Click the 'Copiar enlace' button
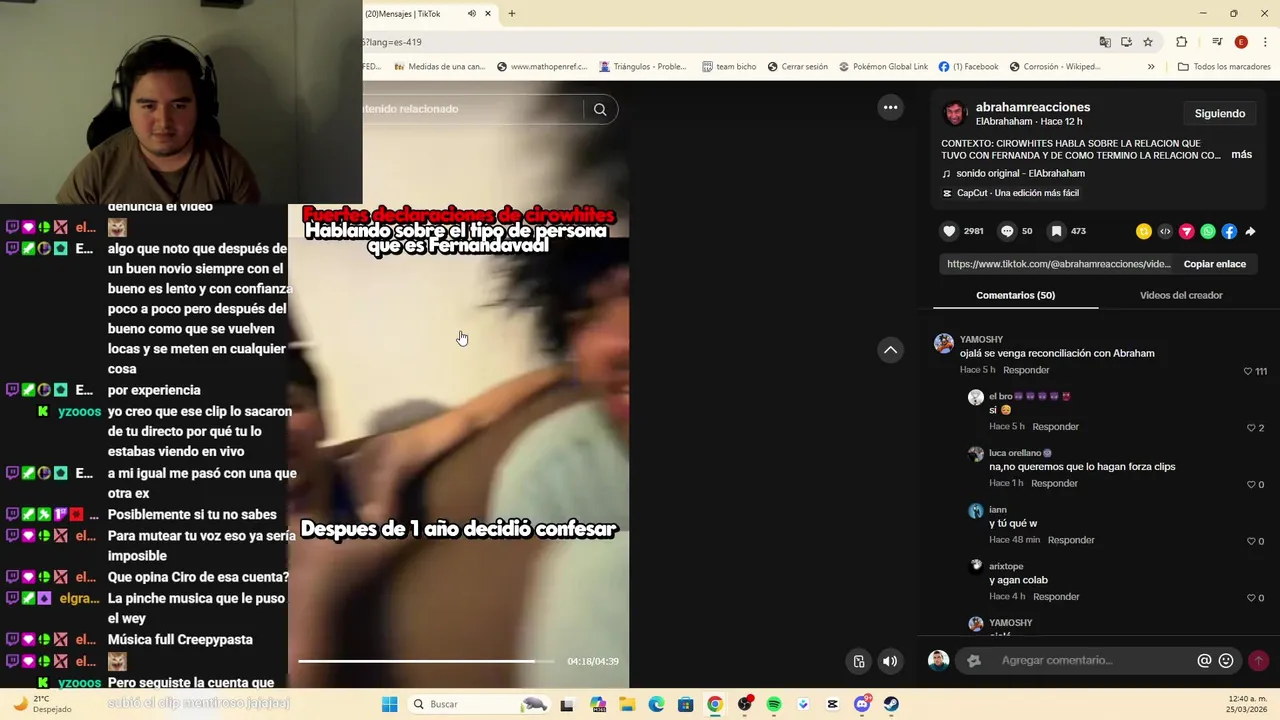Image resolution: width=1280 pixels, height=720 pixels. tap(1214, 264)
